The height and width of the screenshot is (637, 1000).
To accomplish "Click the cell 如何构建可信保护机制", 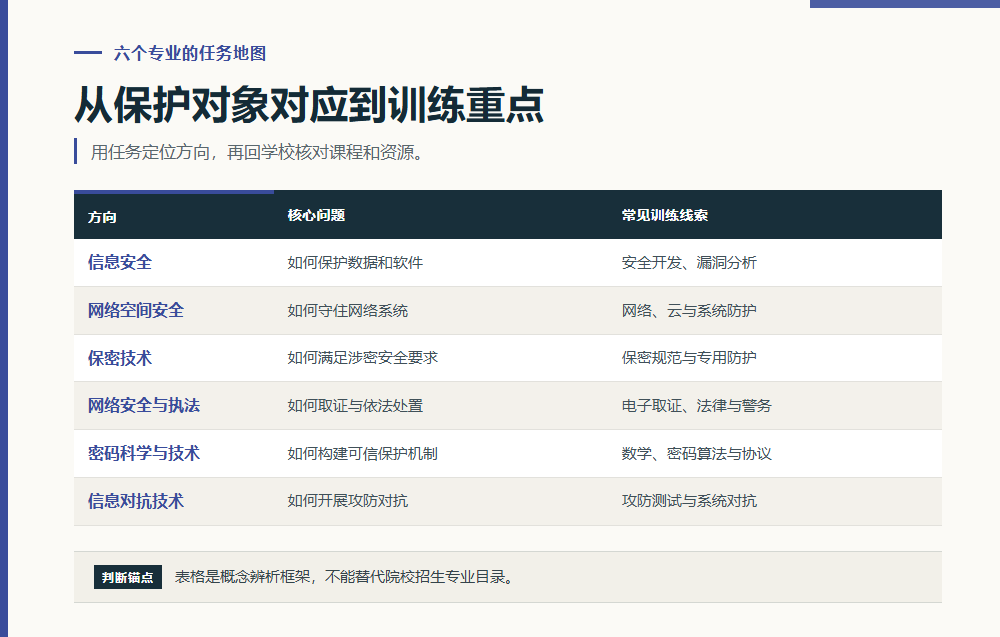I will (x=363, y=453).
